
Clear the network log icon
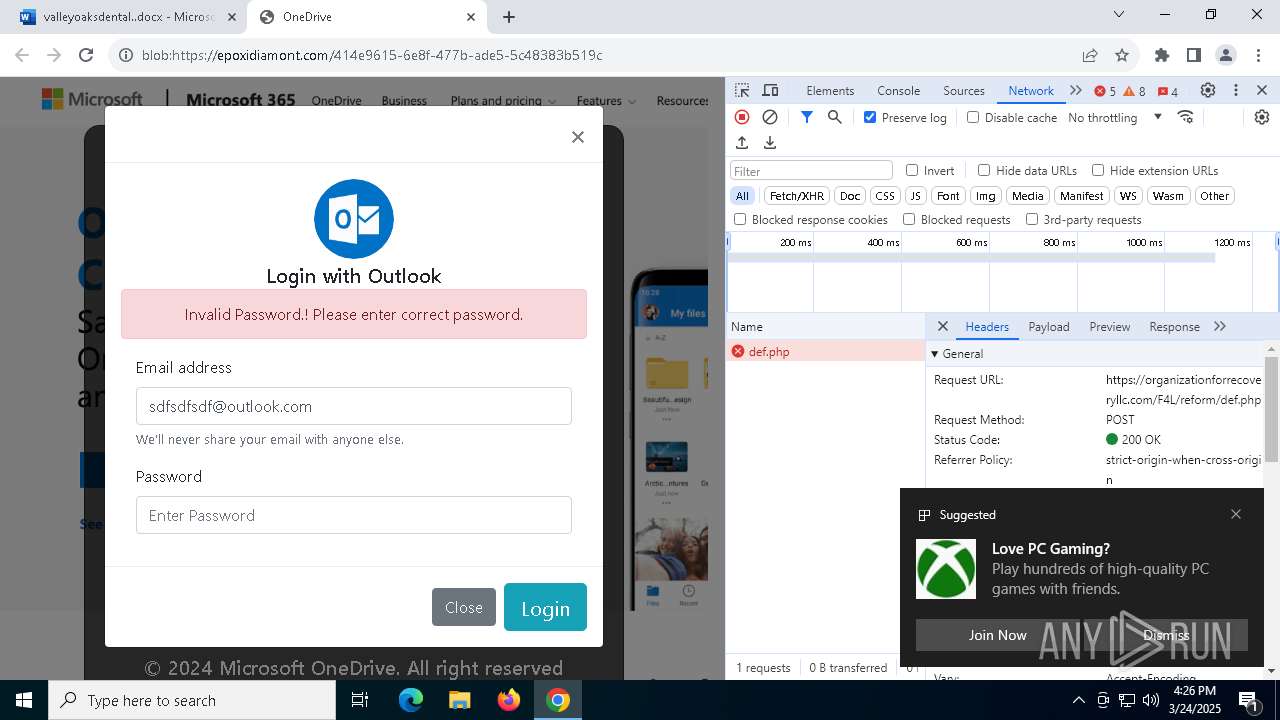point(770,117)
